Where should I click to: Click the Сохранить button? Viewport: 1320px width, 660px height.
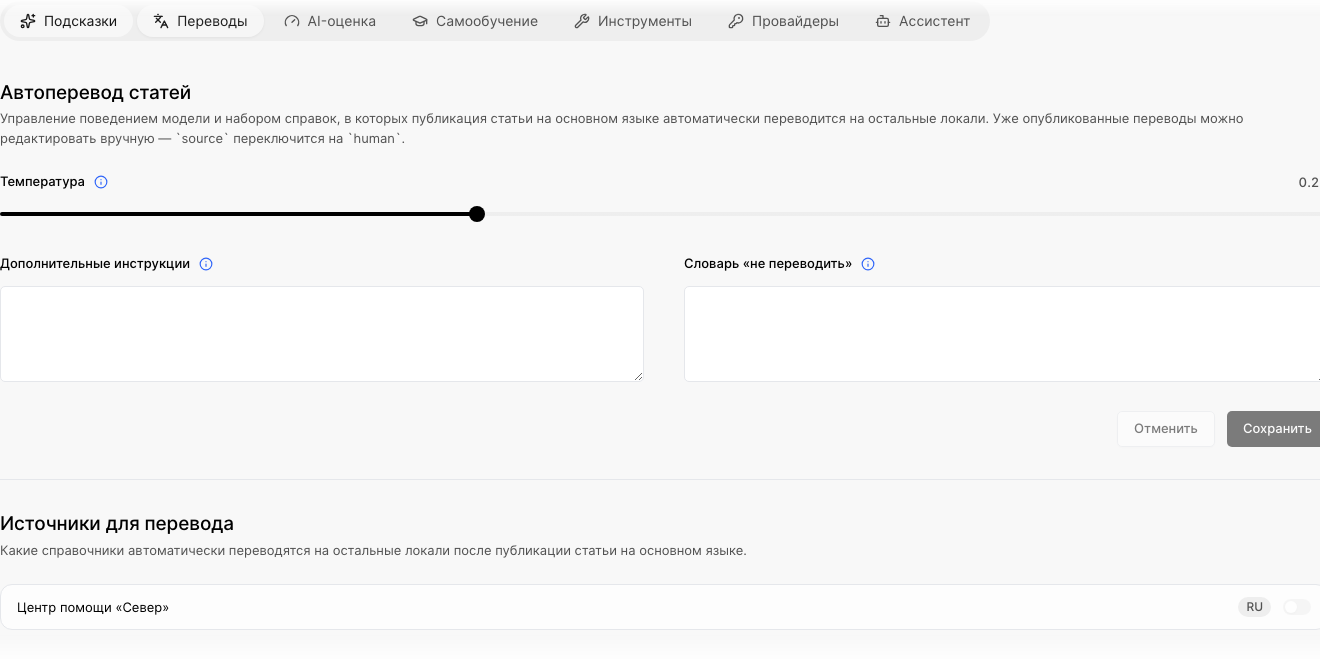[x=1276, y=429]
